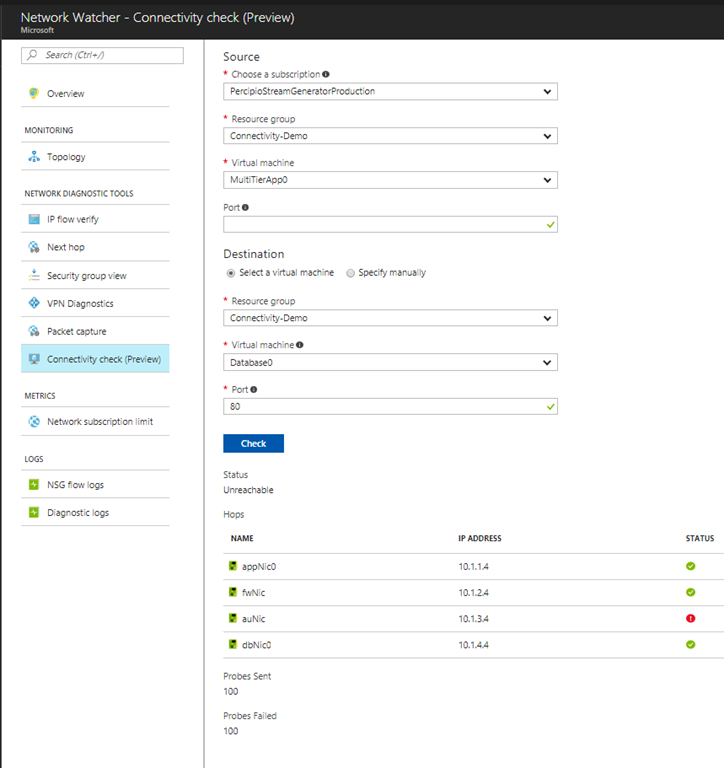Click the source Port info icon

point(245,207)
